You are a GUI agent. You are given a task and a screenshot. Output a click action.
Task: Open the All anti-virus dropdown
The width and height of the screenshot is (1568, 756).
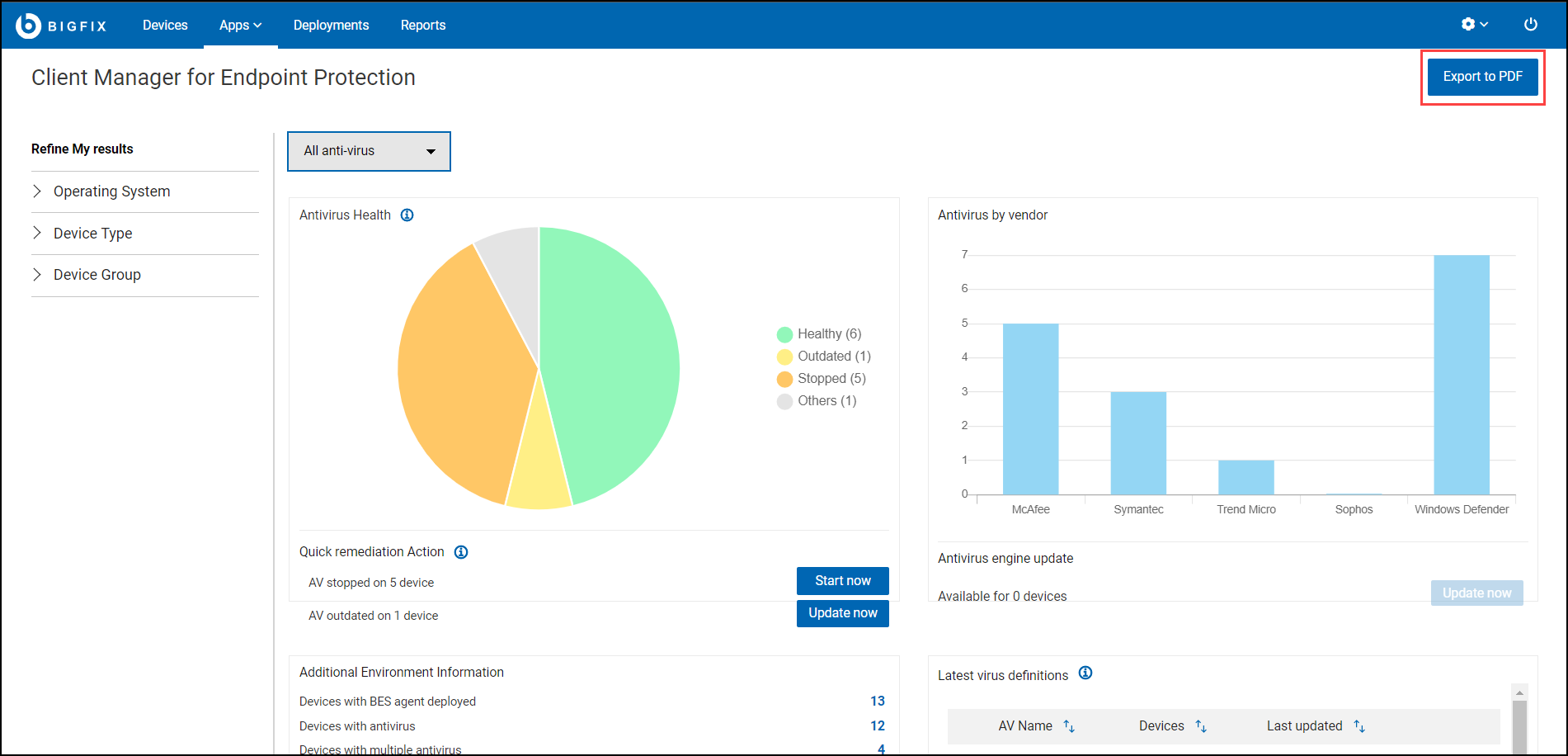(x=369, y=151)
